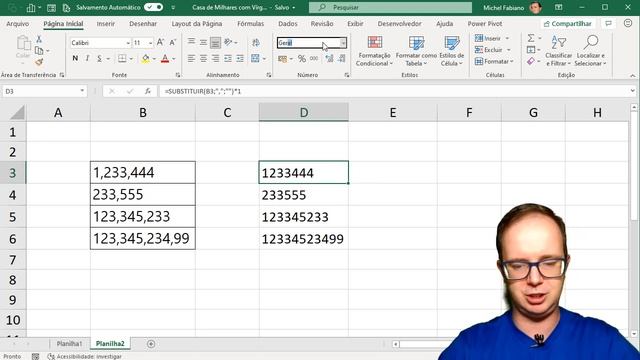
Task: Switch to the Fórmulas ribbon tab
Action: [x=250, y=24]
